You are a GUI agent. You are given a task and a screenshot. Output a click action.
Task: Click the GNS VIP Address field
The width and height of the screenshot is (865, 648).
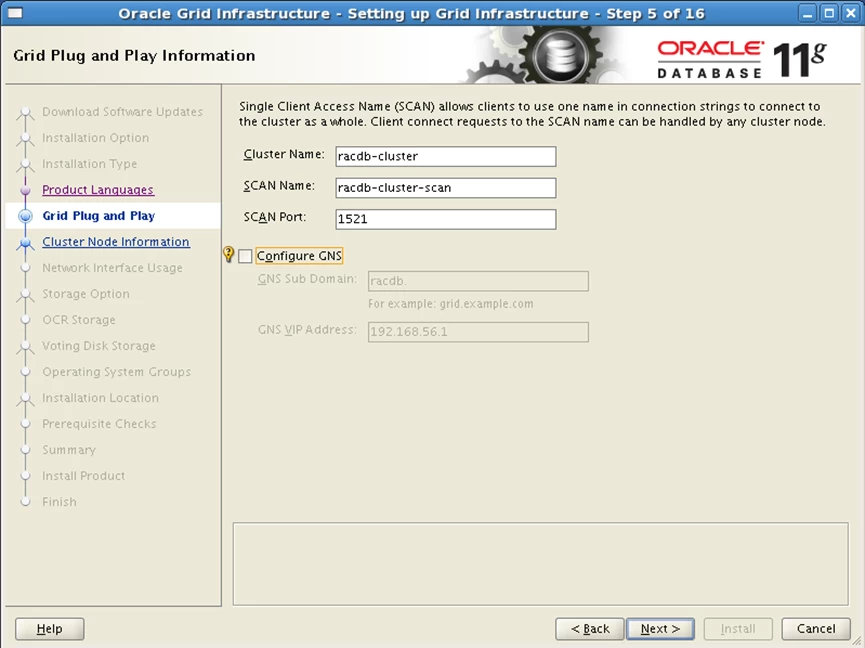point(478,332)
